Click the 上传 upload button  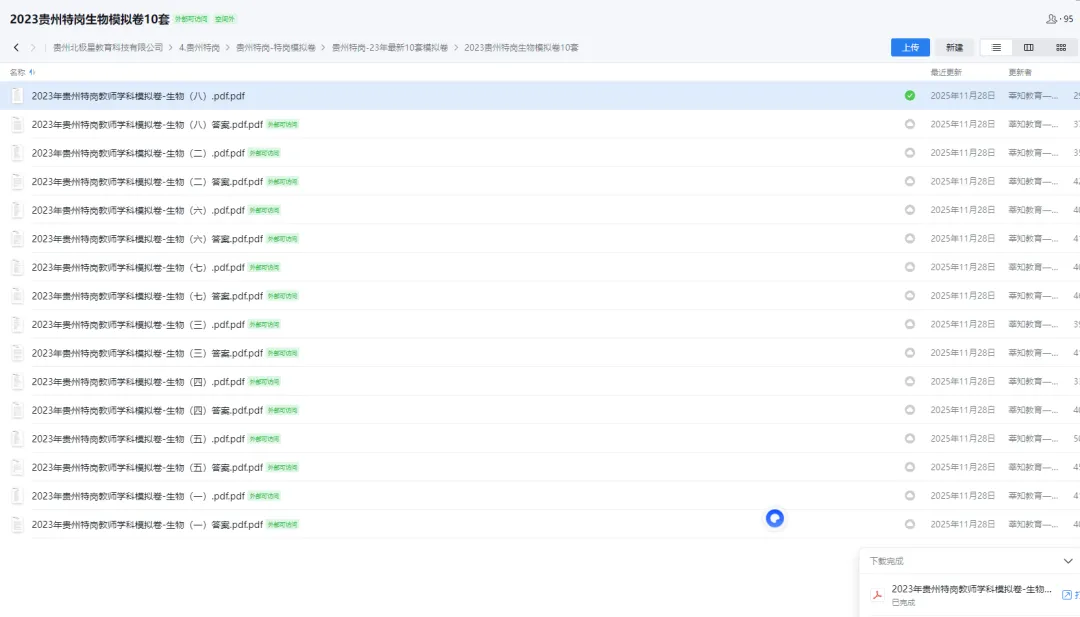coord(911,48)
